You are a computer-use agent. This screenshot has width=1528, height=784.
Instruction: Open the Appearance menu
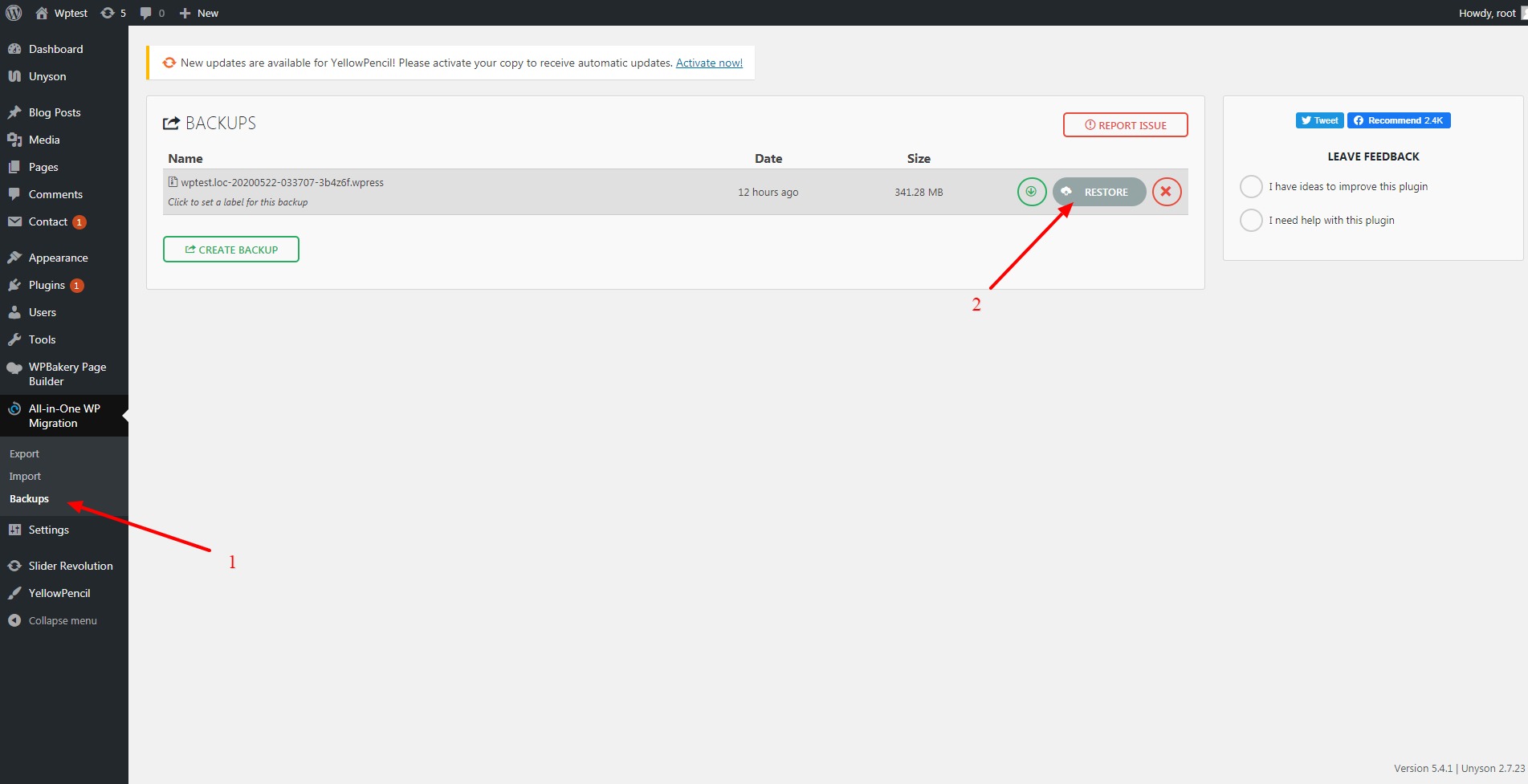64,258
